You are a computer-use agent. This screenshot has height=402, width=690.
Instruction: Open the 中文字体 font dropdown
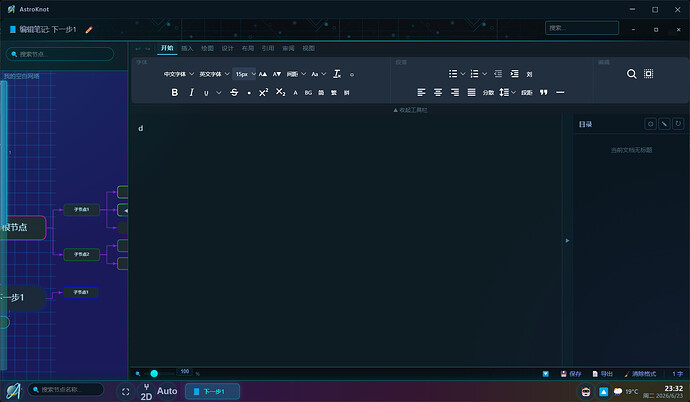(x=179, y=74)
